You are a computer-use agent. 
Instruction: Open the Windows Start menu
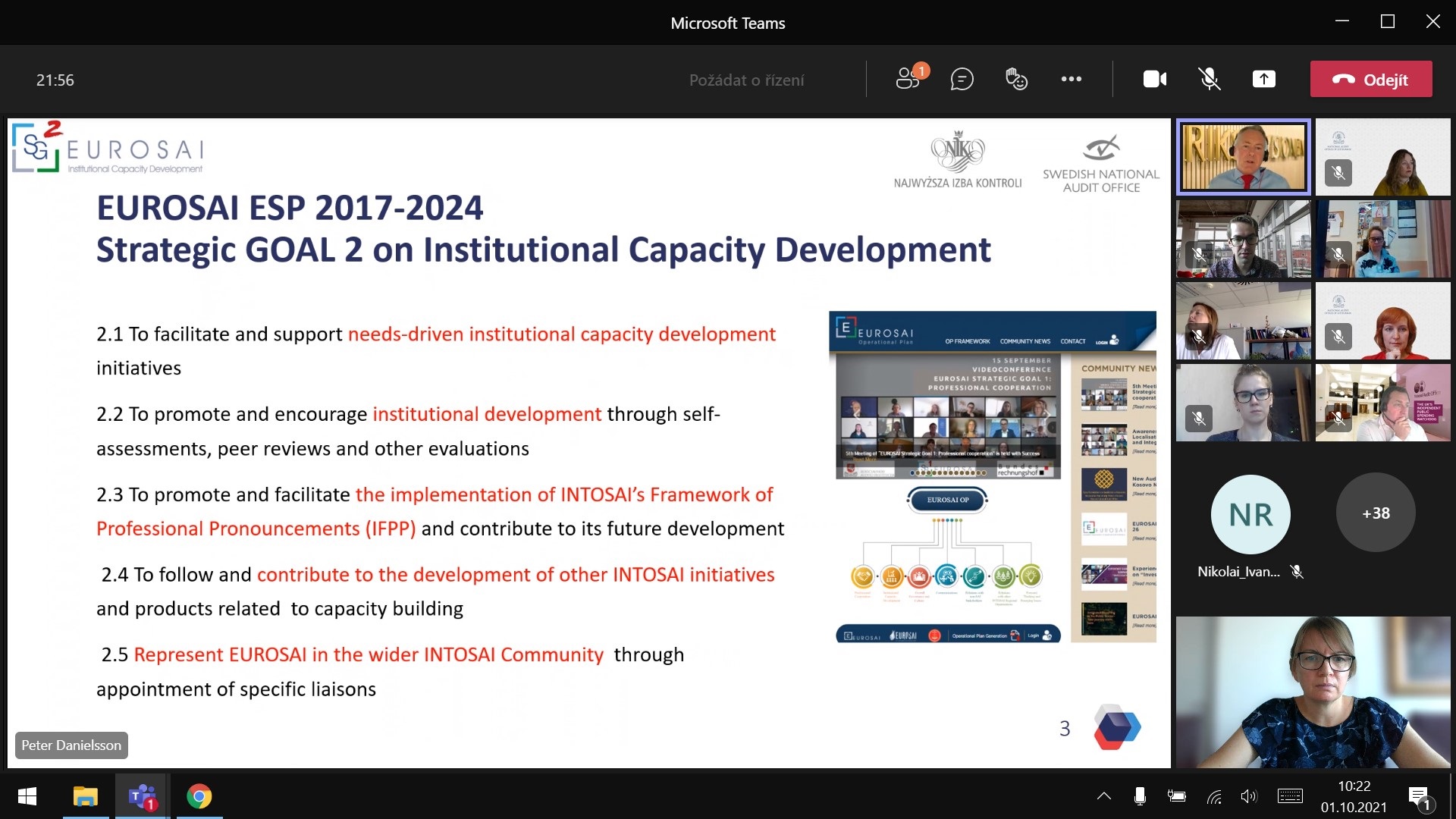[27, 796]
